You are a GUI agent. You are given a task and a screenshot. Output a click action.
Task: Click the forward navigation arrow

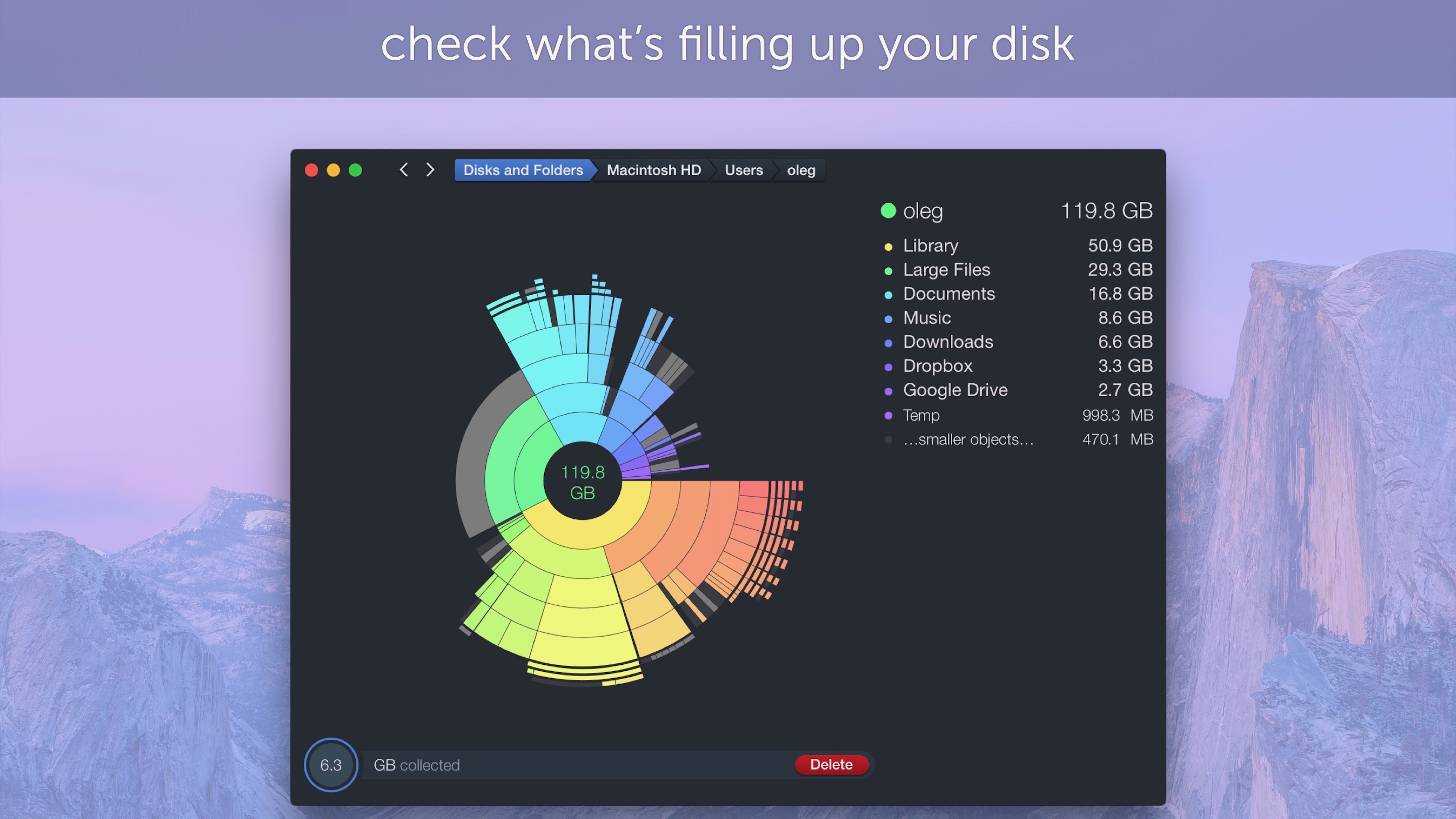pyautogui.click(x=430, y=169)
